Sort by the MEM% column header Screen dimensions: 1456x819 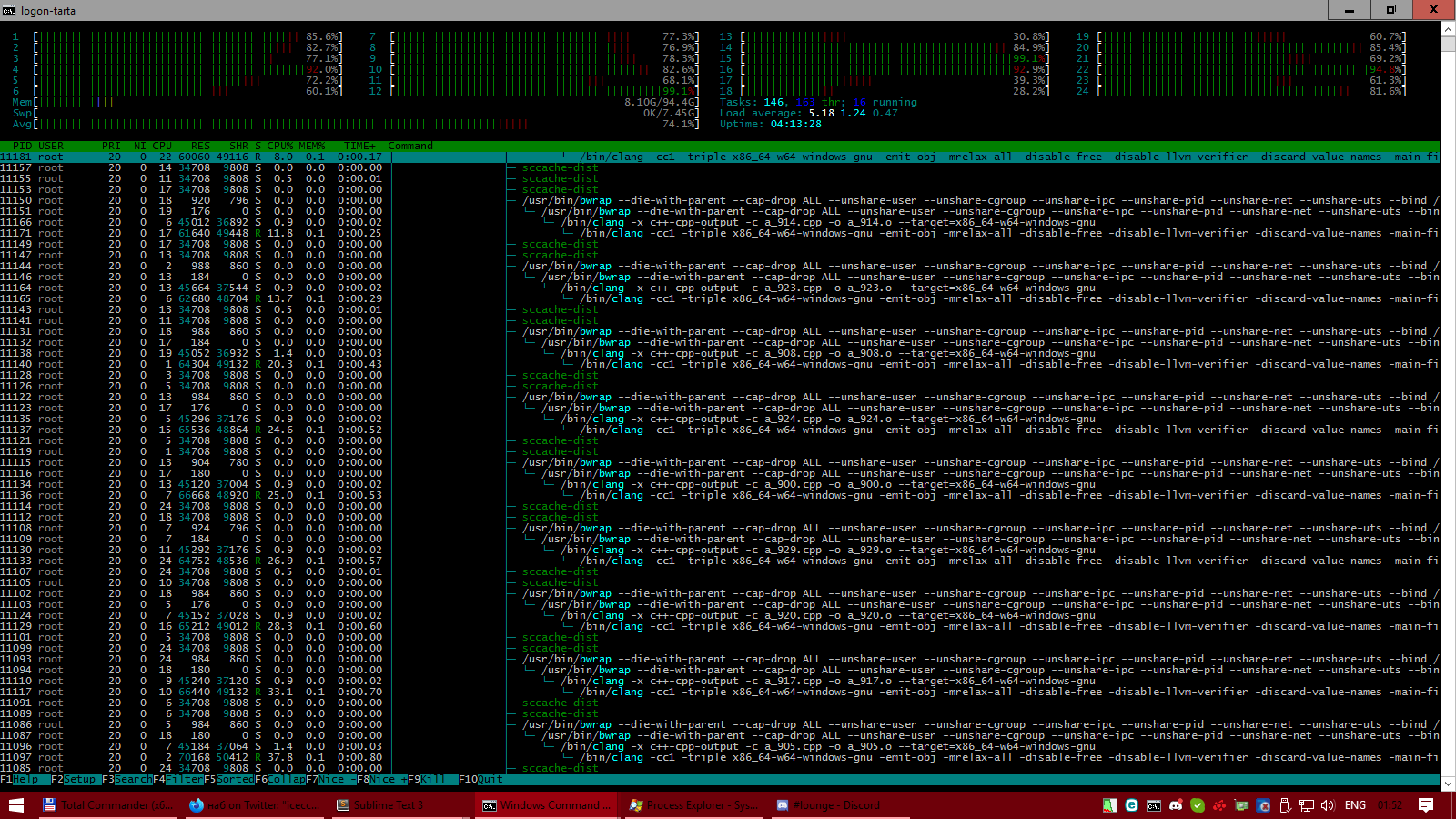tap(311, 146)
